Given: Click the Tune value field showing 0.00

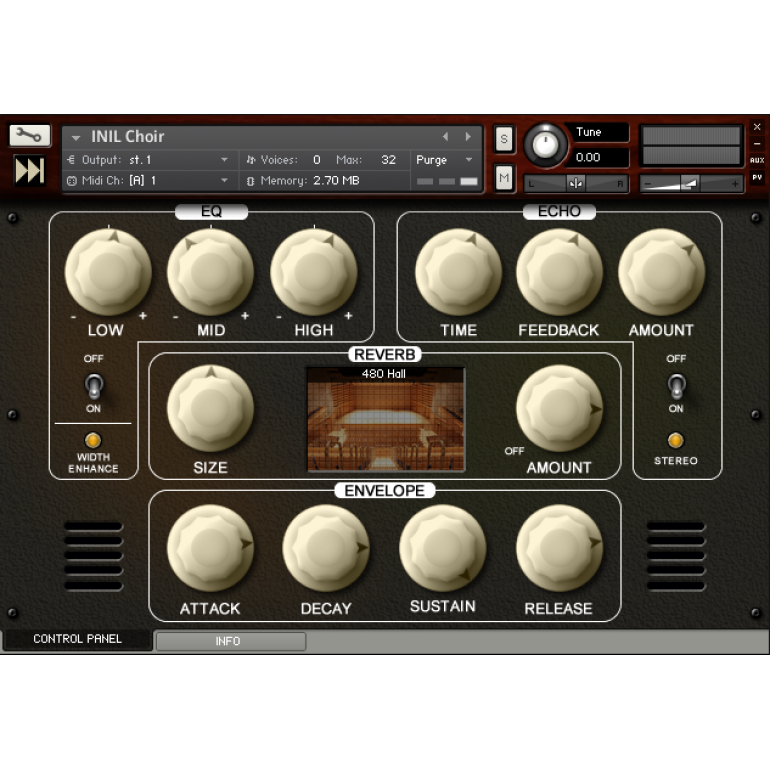Looking at the screenshot, I should point(600,158).
